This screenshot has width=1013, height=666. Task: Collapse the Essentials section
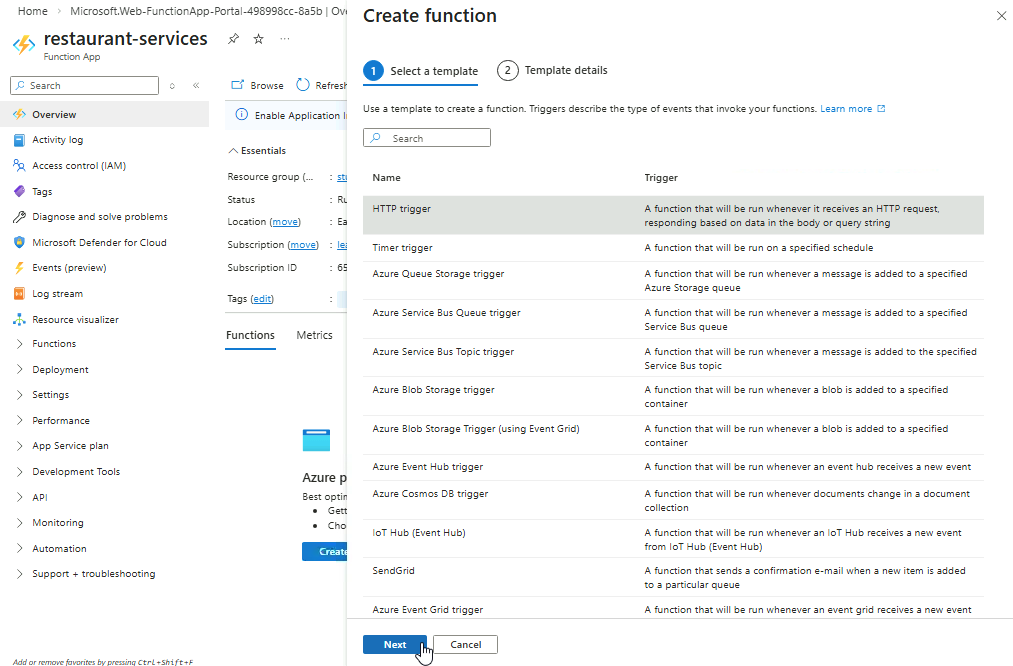[x=234, y=151]
